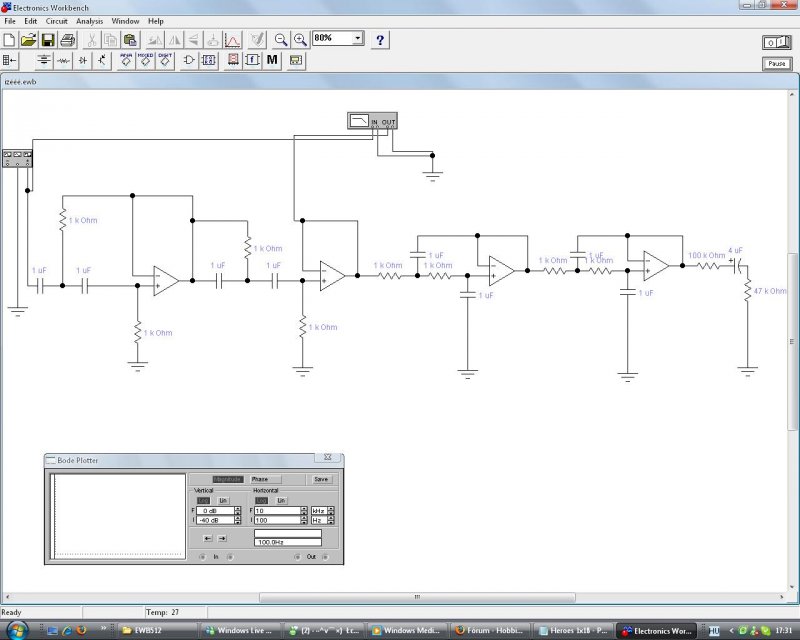Open the Edit menu

[x=31, y=21]
